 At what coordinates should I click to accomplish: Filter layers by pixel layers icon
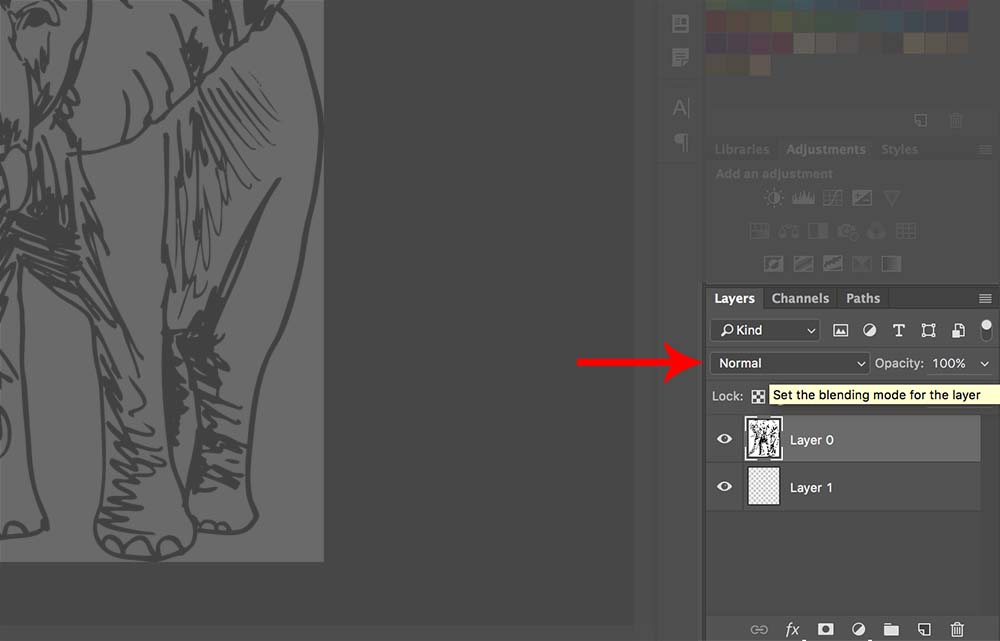coord(840,330)
